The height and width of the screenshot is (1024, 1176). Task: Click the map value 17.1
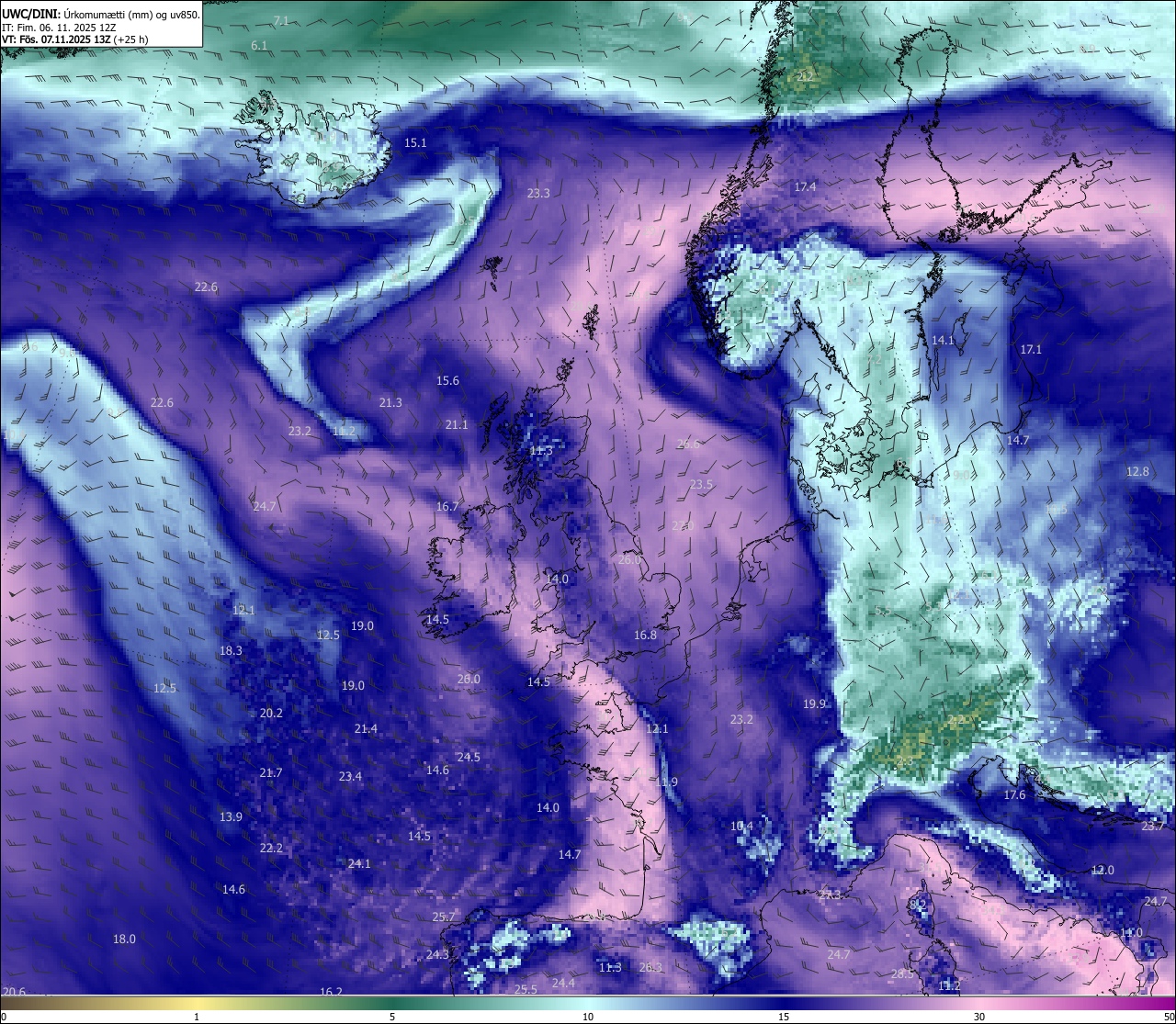[x=1031, y=349]
